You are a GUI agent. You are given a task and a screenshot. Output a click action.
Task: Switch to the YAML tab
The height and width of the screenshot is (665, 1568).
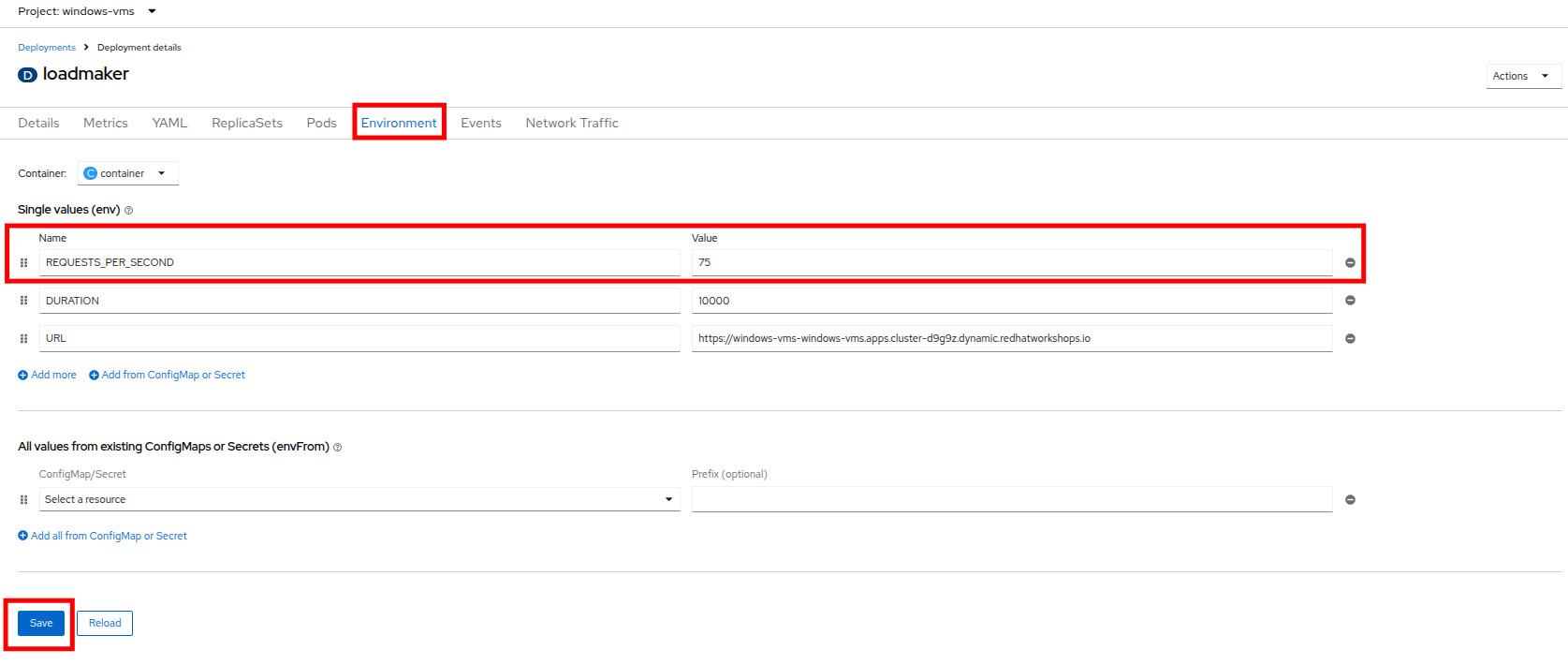click(x=169, y=123)
